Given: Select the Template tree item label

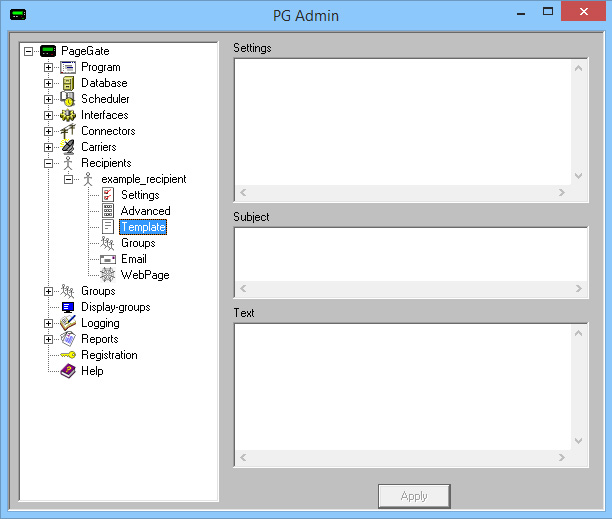Looking at the screenshot, I should tap(143, 227).
